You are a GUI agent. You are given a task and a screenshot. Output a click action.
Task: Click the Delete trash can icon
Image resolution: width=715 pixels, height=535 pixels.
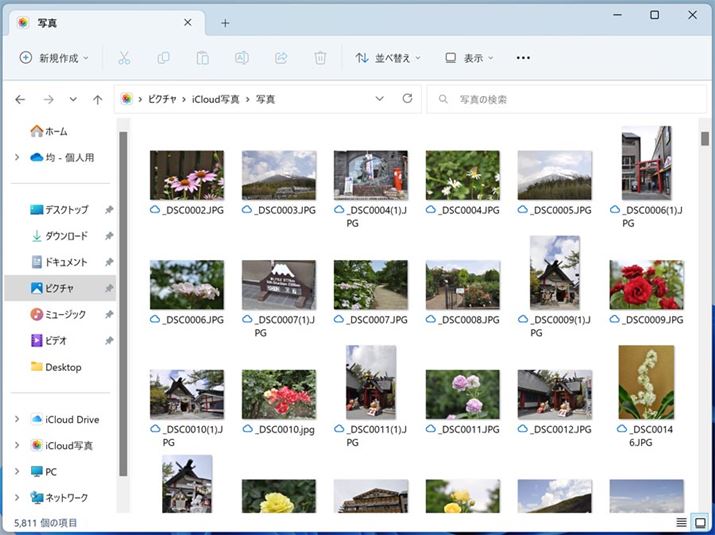pos(320,58)
